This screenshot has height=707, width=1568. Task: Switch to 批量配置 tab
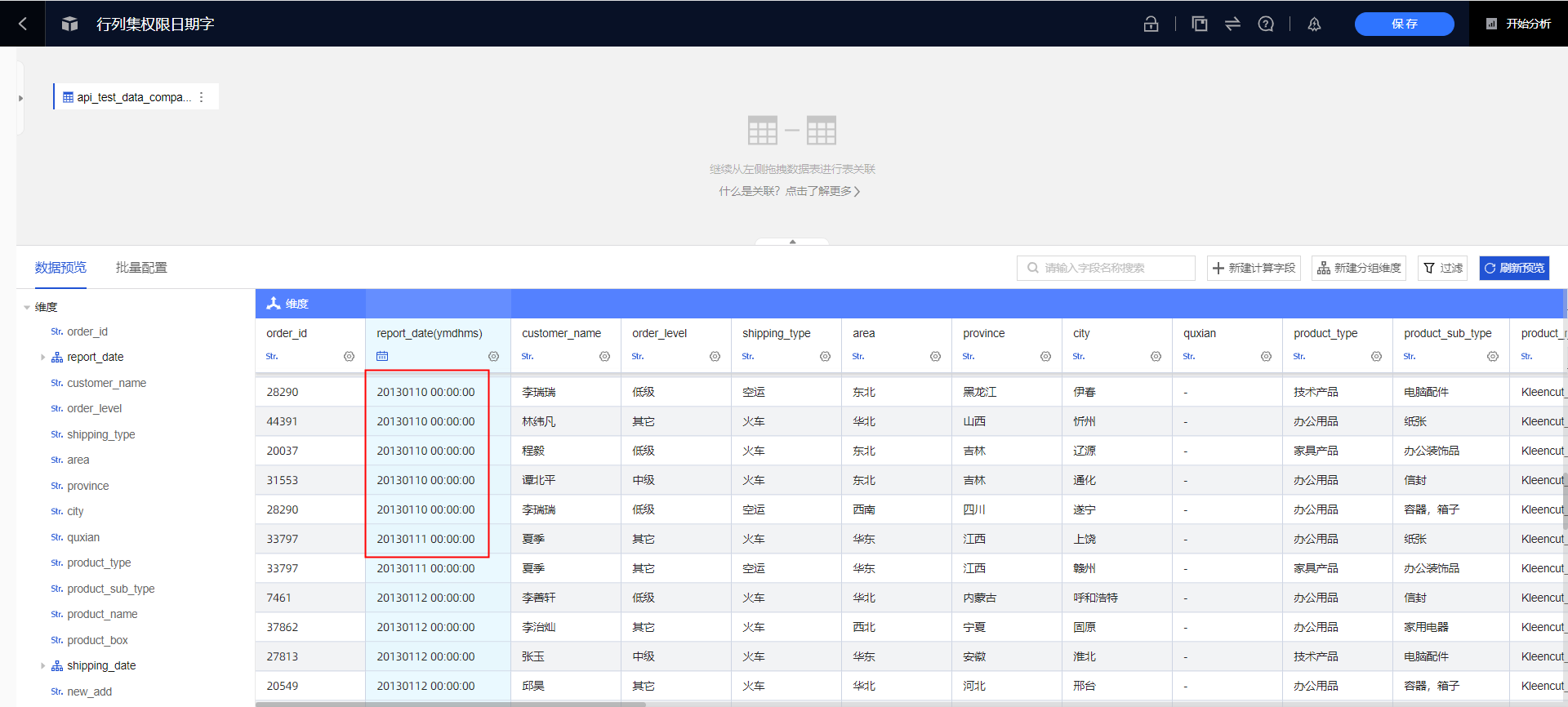(x=141, y=268)
